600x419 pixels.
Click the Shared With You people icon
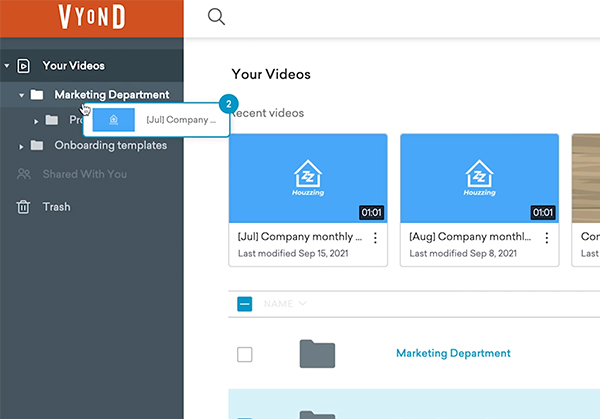click(x=24, y=174)
